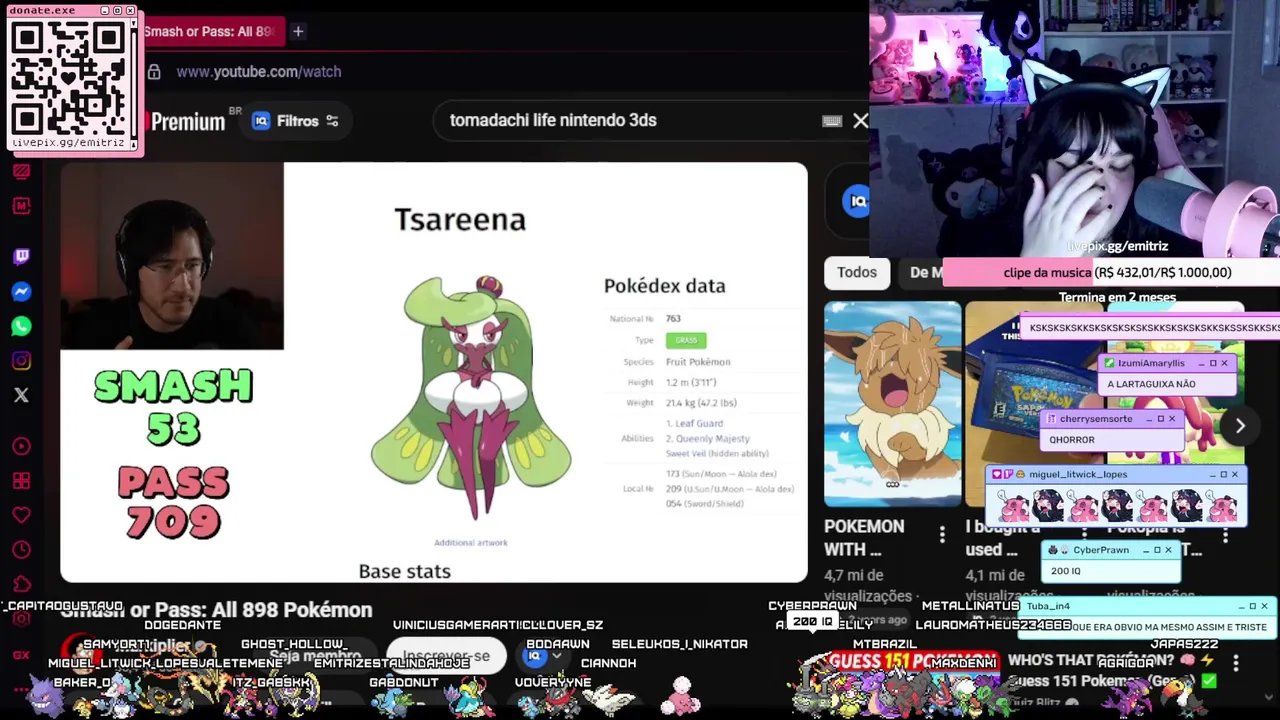Click the GX icon in the sidebar

[21, 655]
